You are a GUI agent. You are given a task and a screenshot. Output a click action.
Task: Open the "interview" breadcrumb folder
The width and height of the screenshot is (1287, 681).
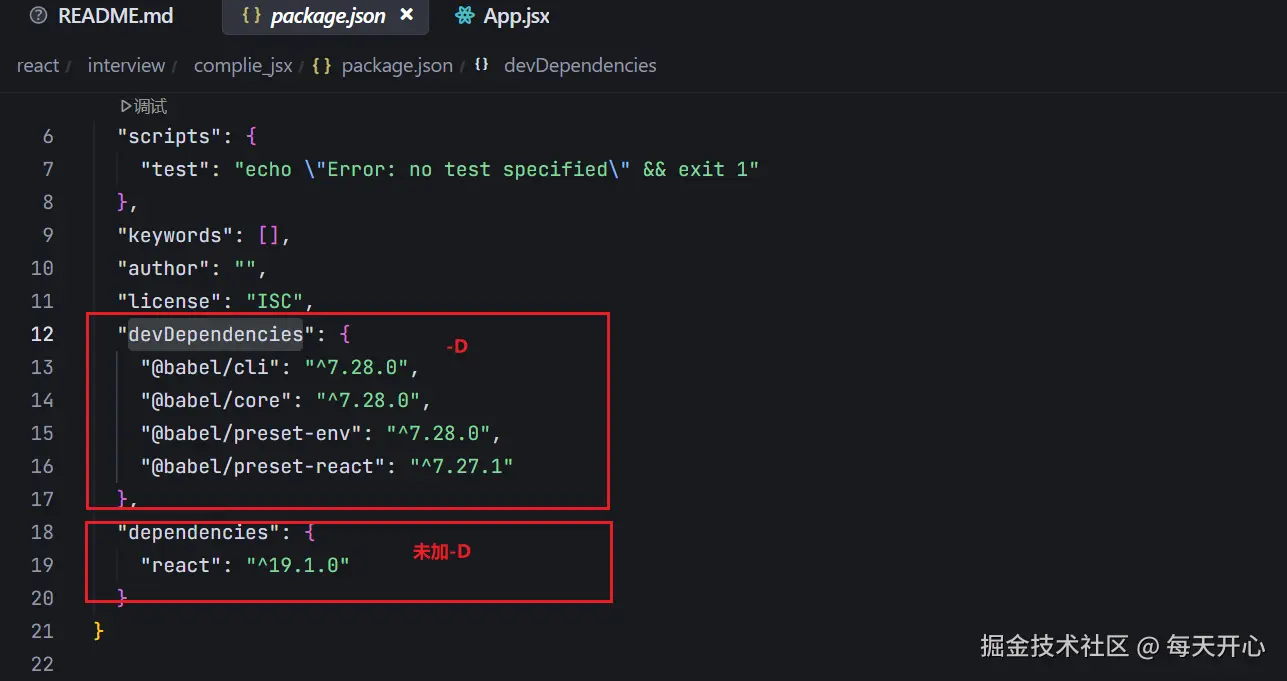click(126, 66)
